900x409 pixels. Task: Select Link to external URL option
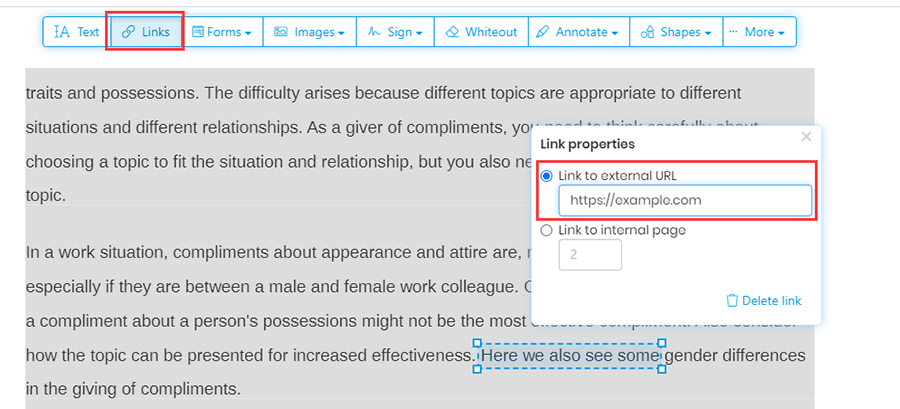[546, 176]
